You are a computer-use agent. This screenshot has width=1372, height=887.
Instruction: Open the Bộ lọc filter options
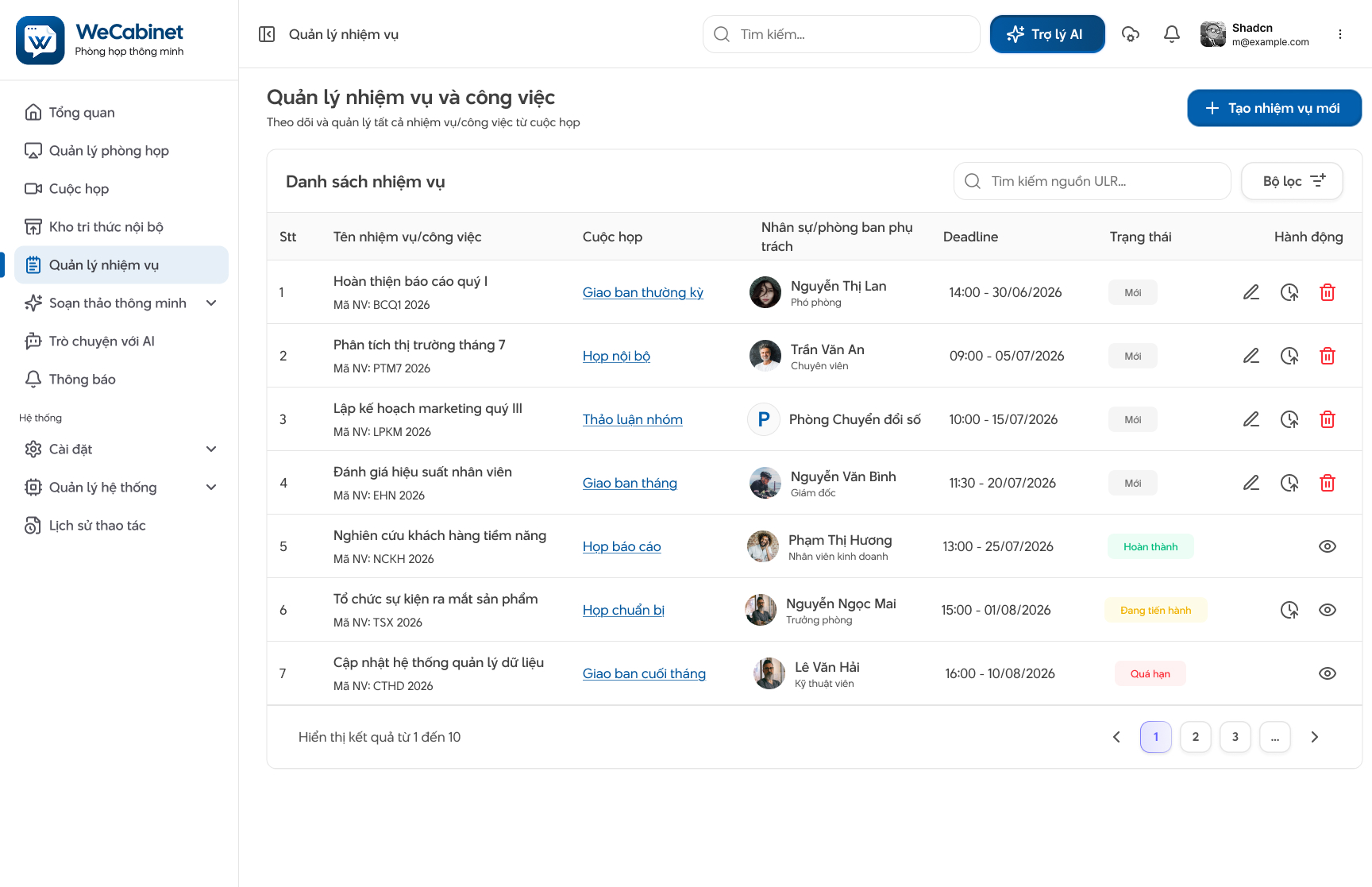(1292, 181)
